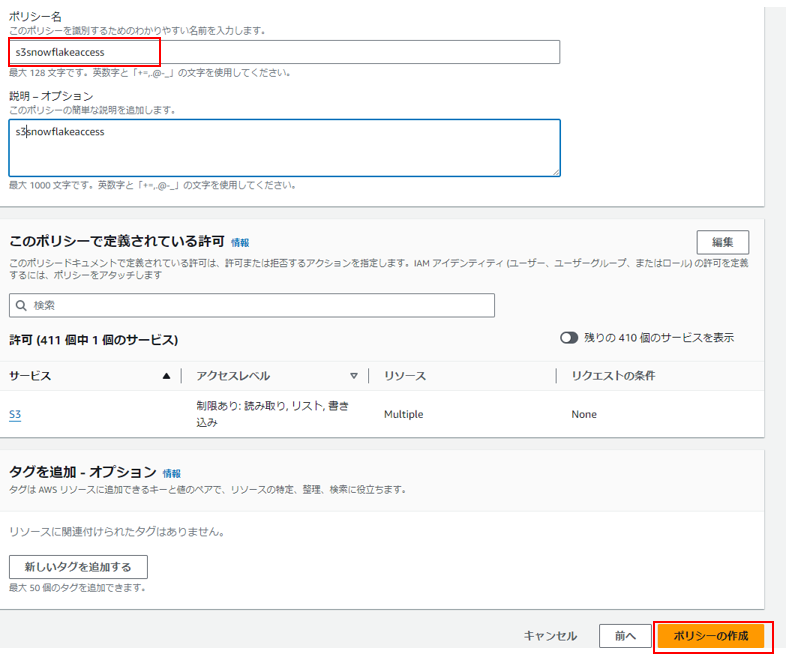Click the 検索 permissions search field
Image resolution: width=791 pixels, height=656 pixels.
[252, 305]
